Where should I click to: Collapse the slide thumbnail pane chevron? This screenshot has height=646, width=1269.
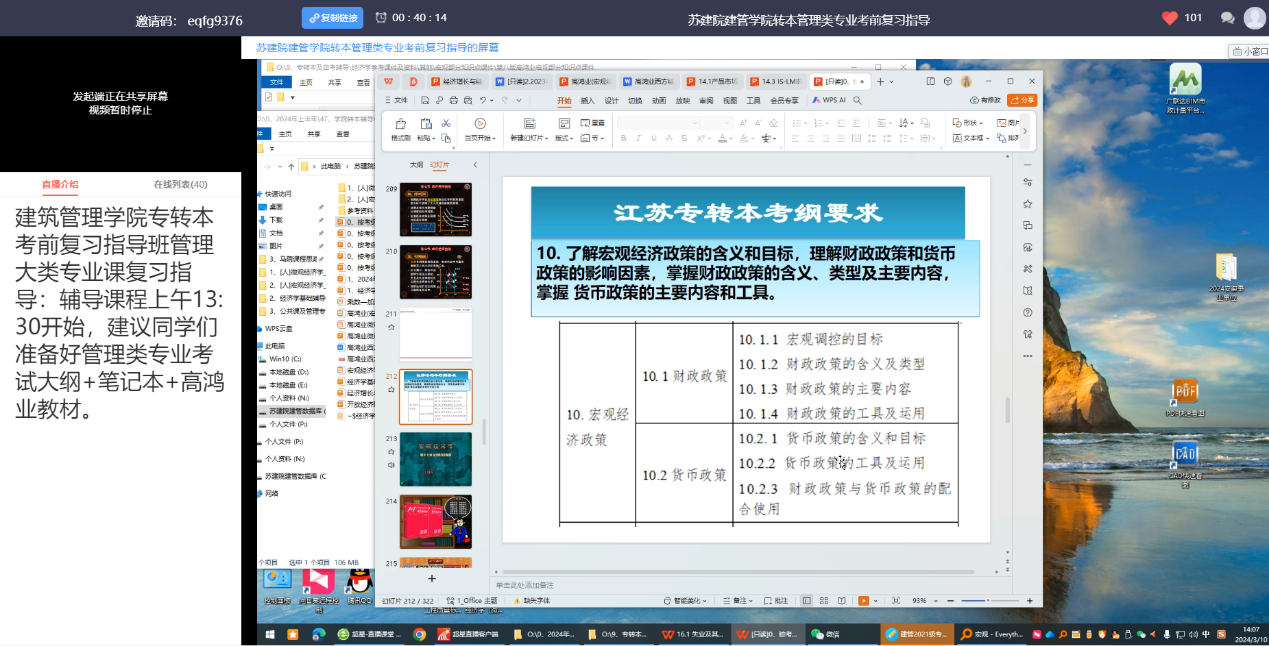475,164
